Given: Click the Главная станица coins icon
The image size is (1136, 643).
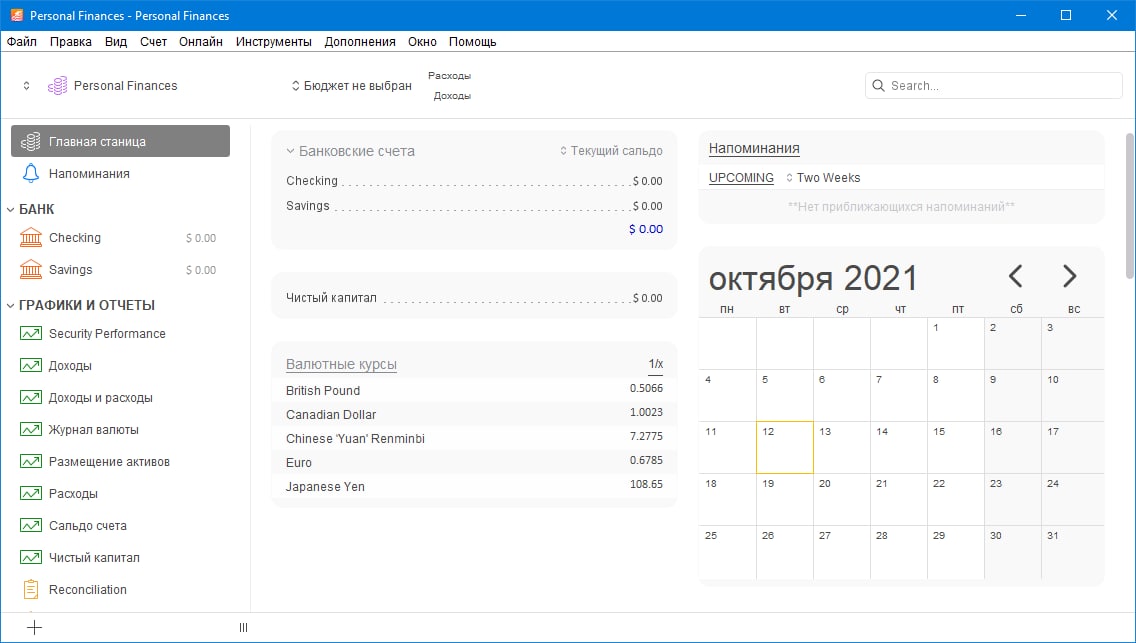Looking at the screenshot, I should click(30, 141).
